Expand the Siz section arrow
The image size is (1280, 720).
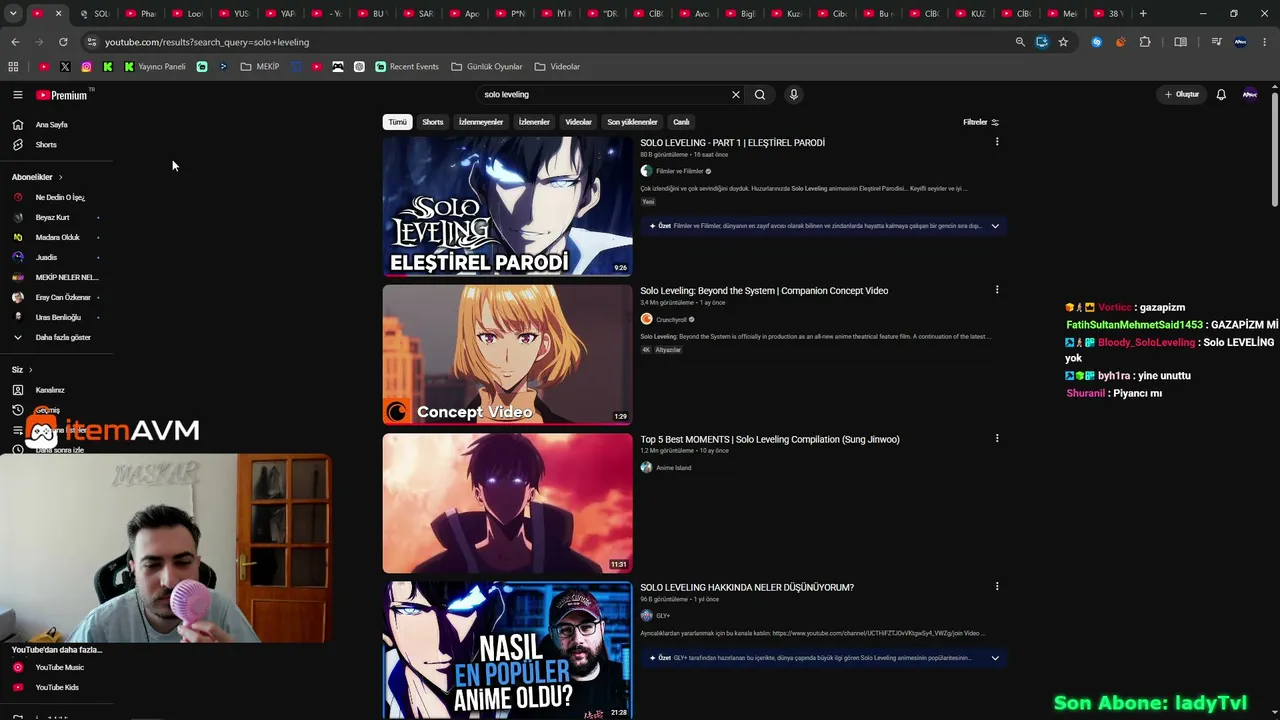tap(30, 370)
